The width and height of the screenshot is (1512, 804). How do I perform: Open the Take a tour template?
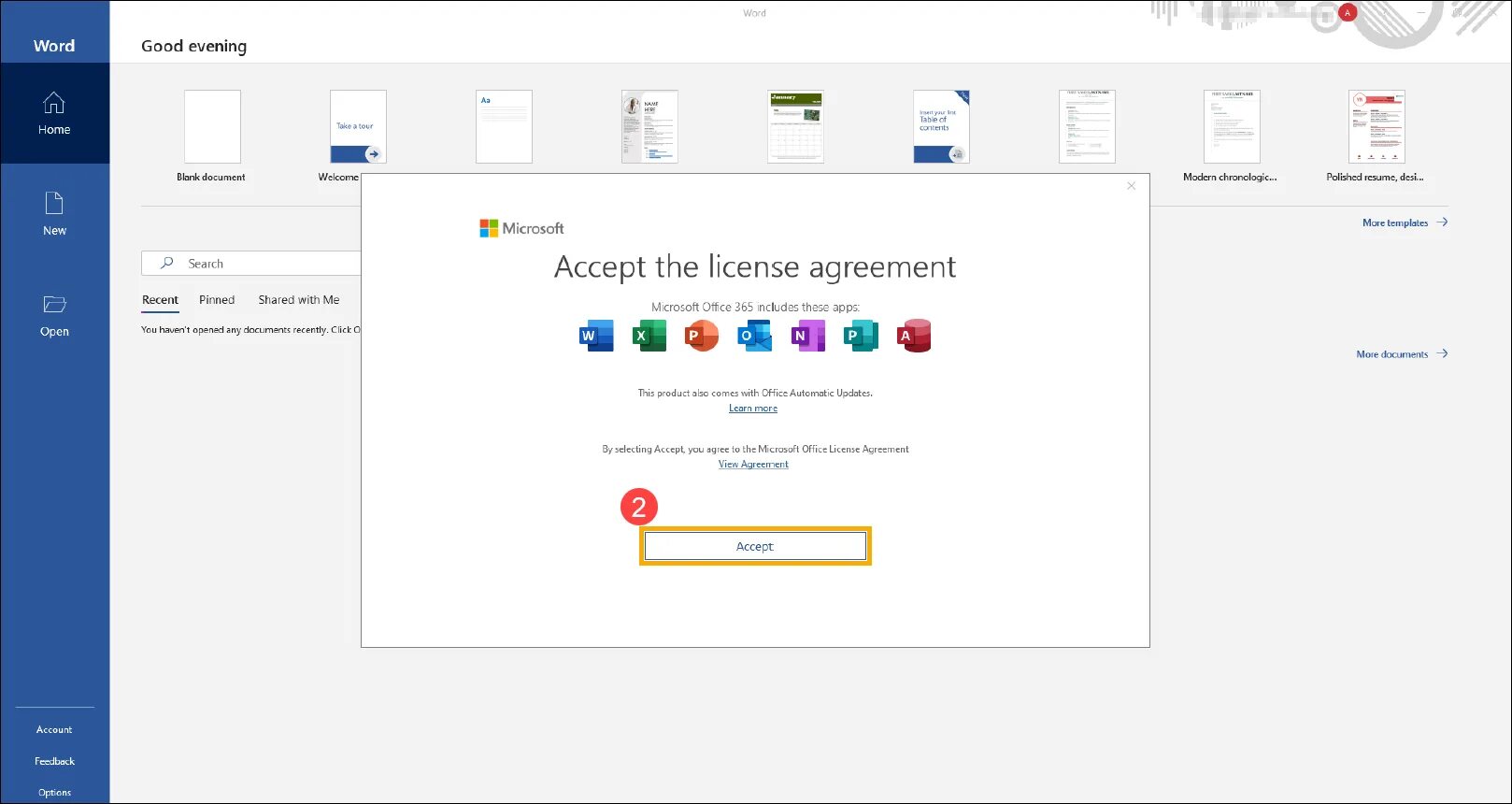tap(358, 127)
